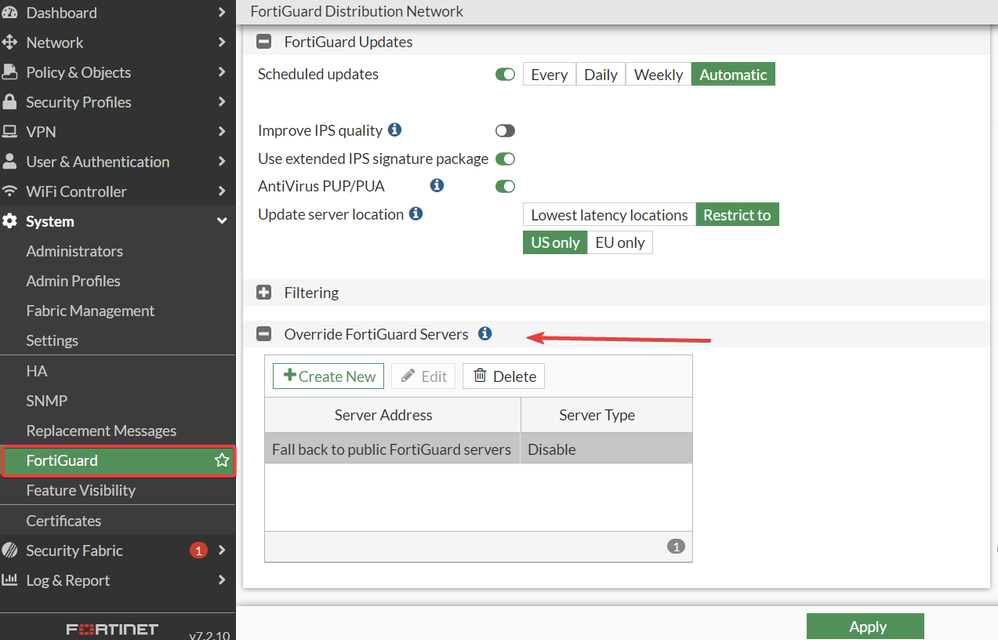
Task: Click the System gear icon
Action: pos(10,221)
